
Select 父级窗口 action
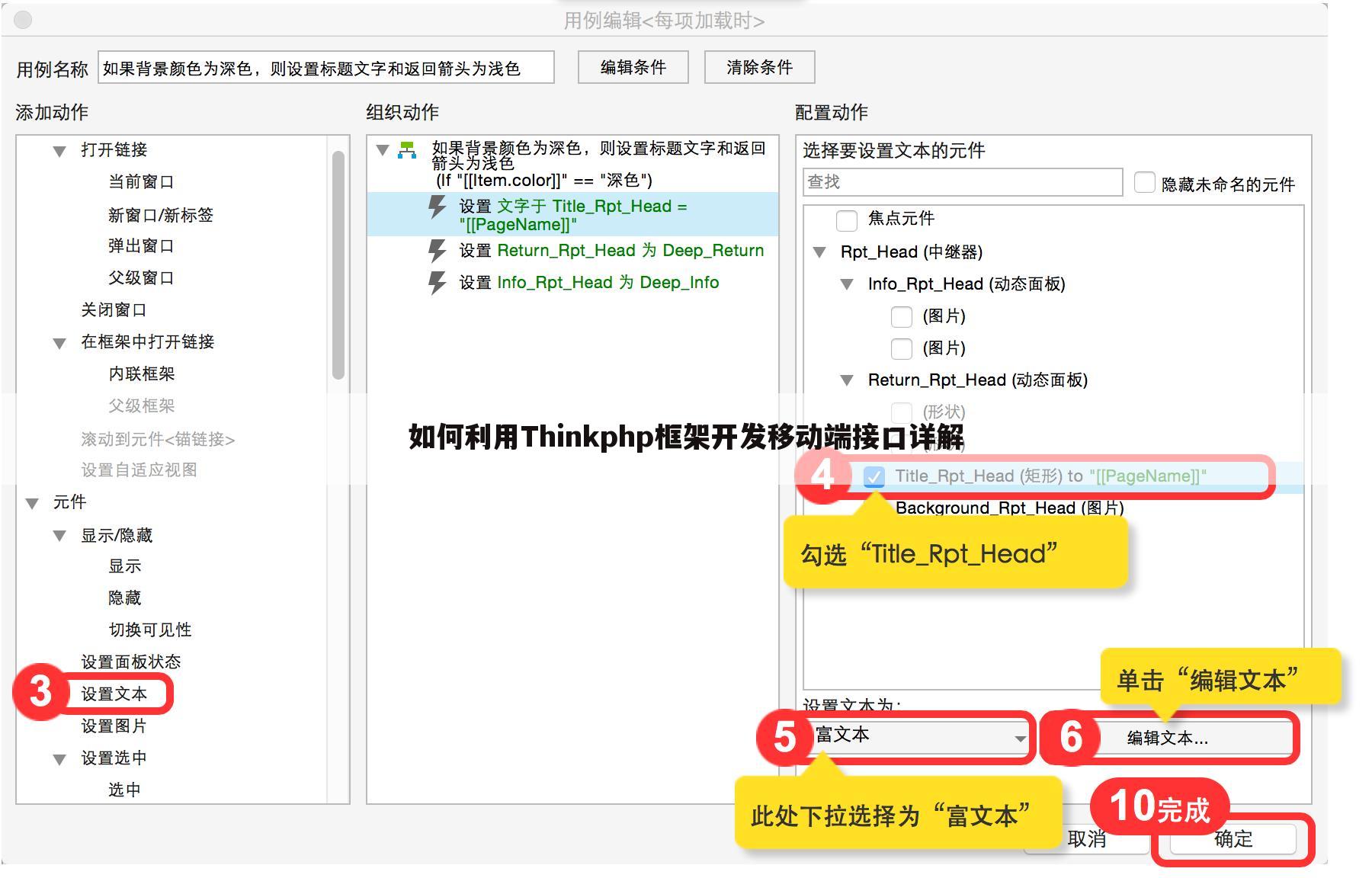(x=141, y=278)
